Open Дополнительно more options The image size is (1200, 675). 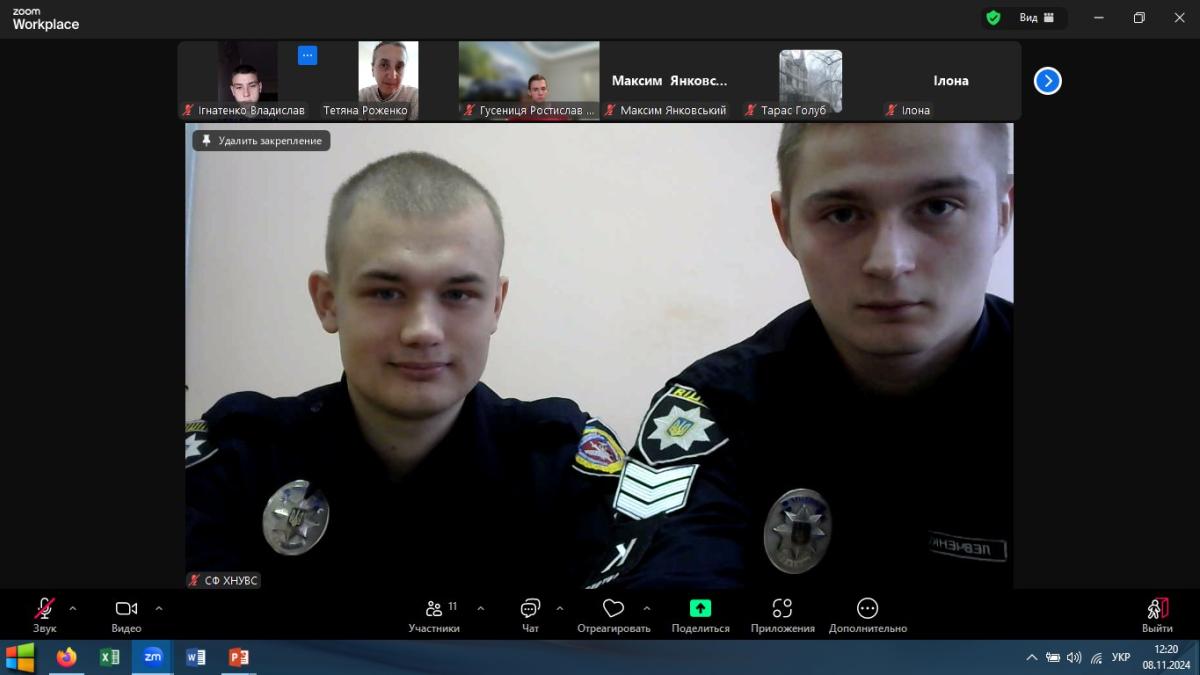(868, 614)
